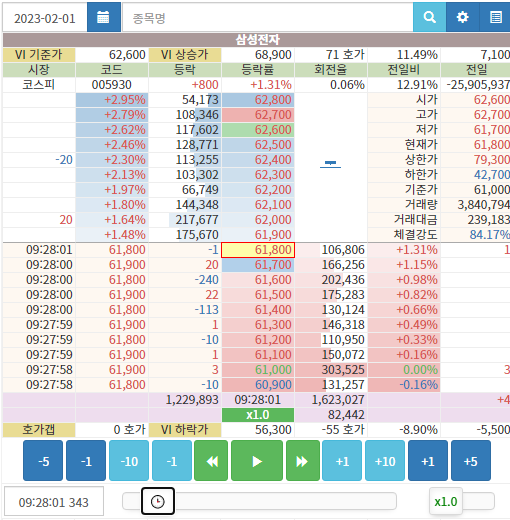Click the magnifier search button
Image resolution: width=510 pixels, height=520 pixels.
(x=429, y=17)
